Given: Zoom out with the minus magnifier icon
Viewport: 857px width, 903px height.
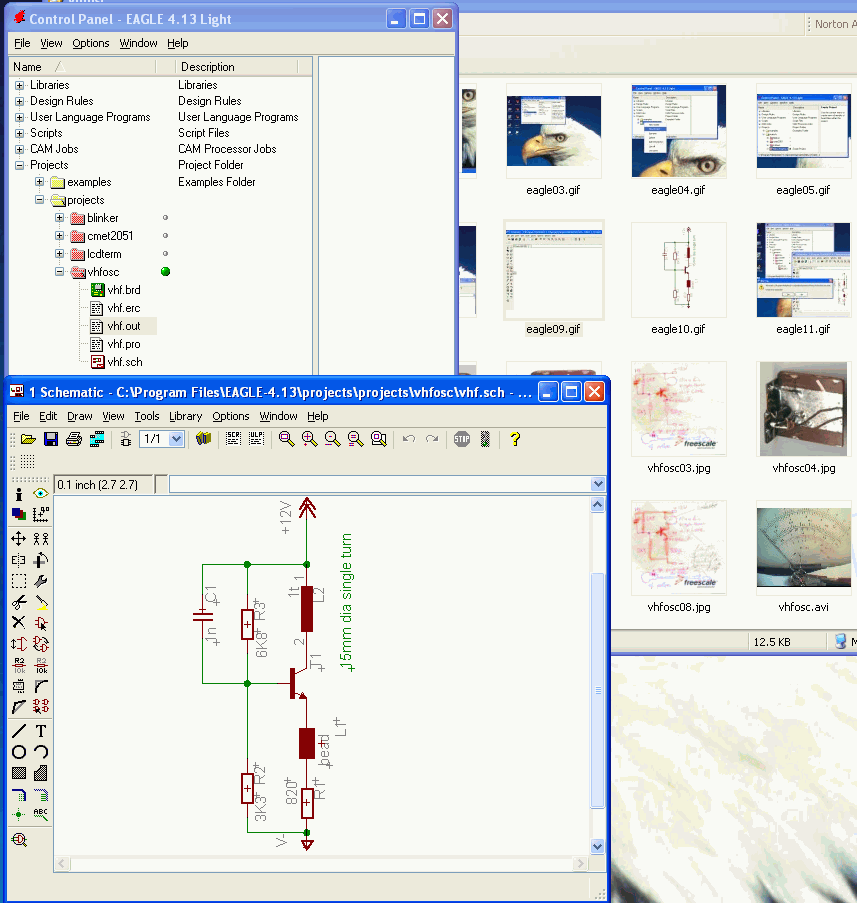Looking at the screenshot, I should click(x=332, y=439).
